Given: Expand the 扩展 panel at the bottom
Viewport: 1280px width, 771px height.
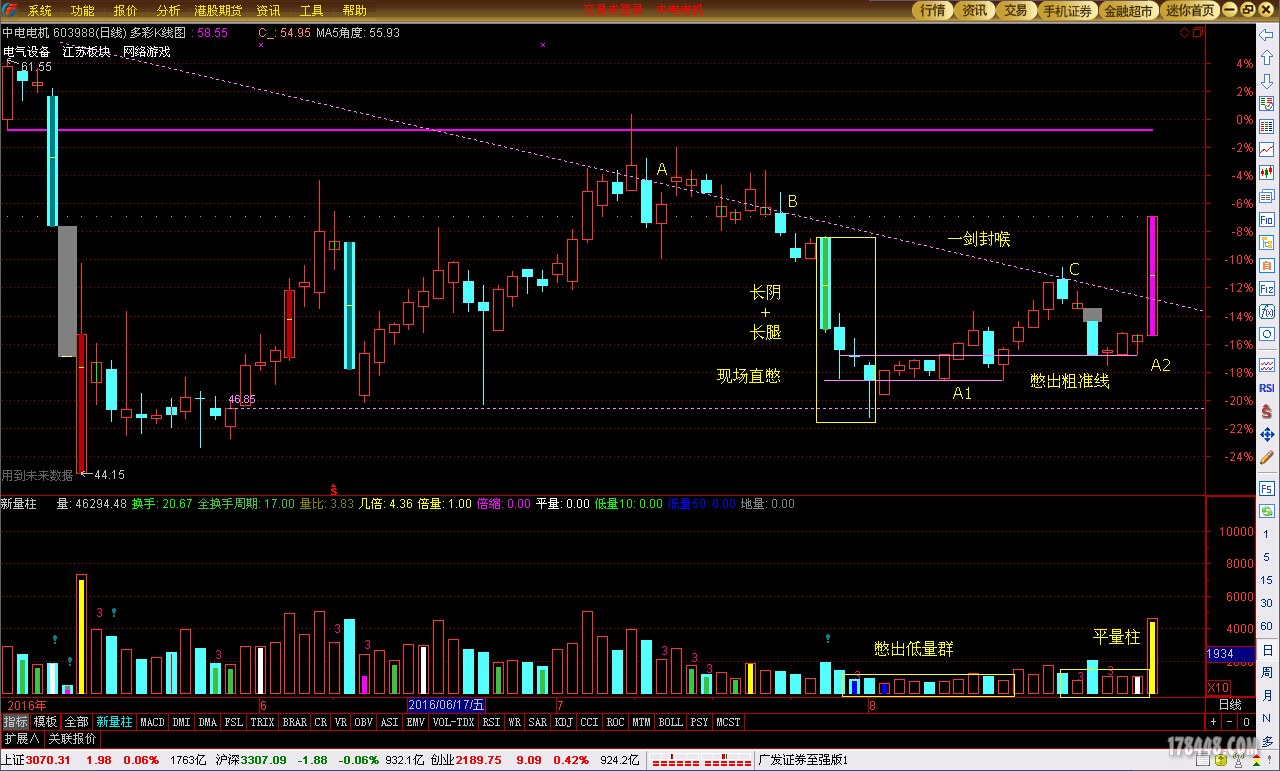Looking at the screenshot, I should (x=21, y=739).
